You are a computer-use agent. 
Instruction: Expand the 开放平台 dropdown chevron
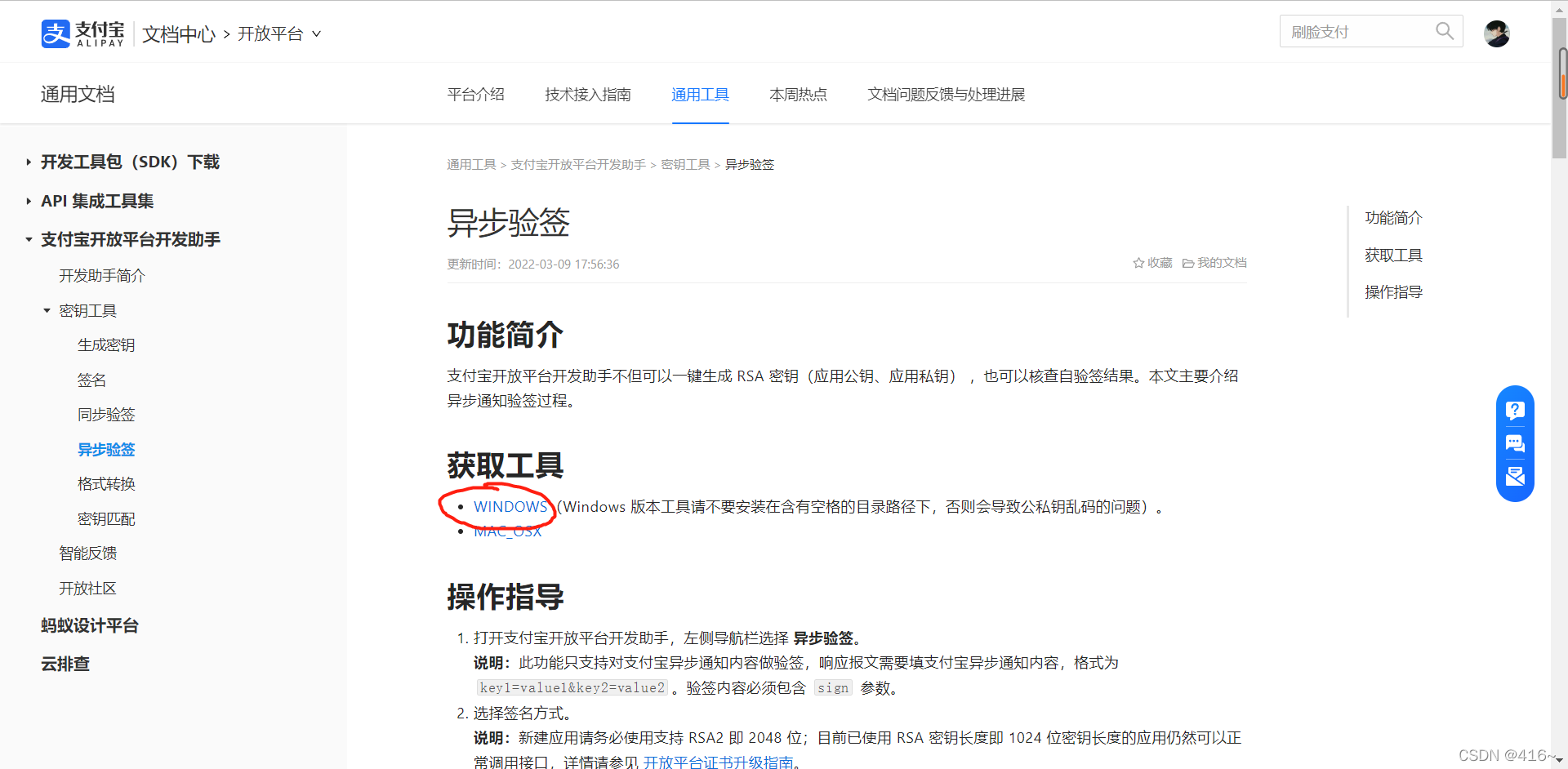point(317,34)
